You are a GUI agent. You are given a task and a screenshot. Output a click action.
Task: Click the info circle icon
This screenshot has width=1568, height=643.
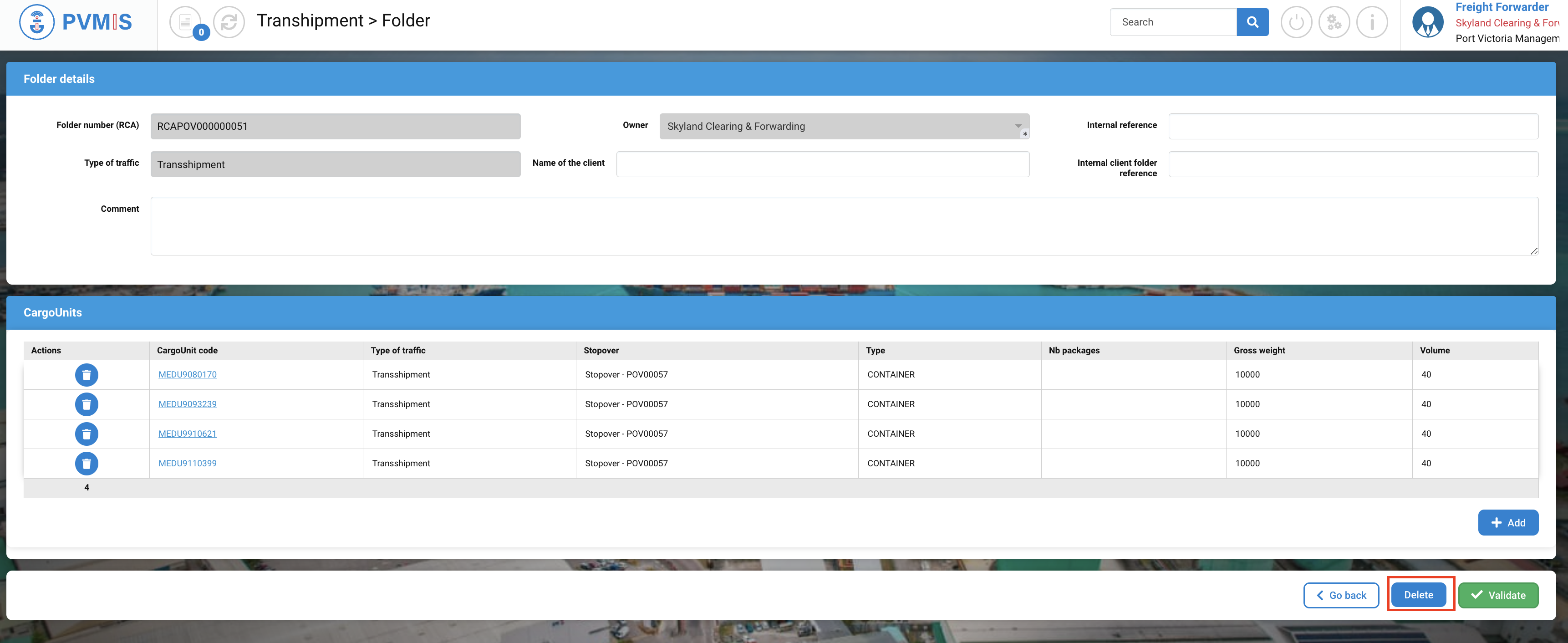[1371, 22]
